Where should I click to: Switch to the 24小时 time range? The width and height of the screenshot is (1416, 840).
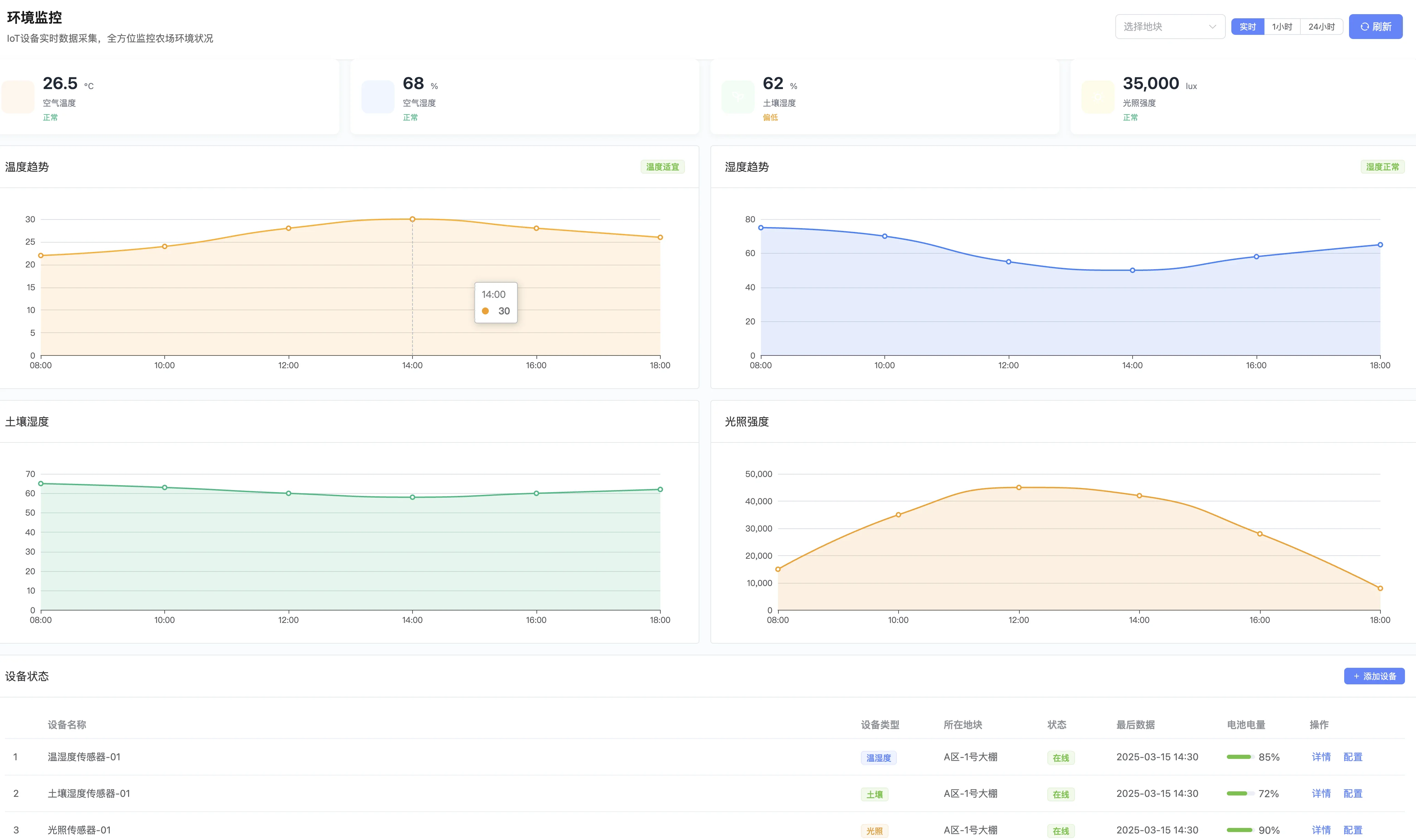(1321, 27)
